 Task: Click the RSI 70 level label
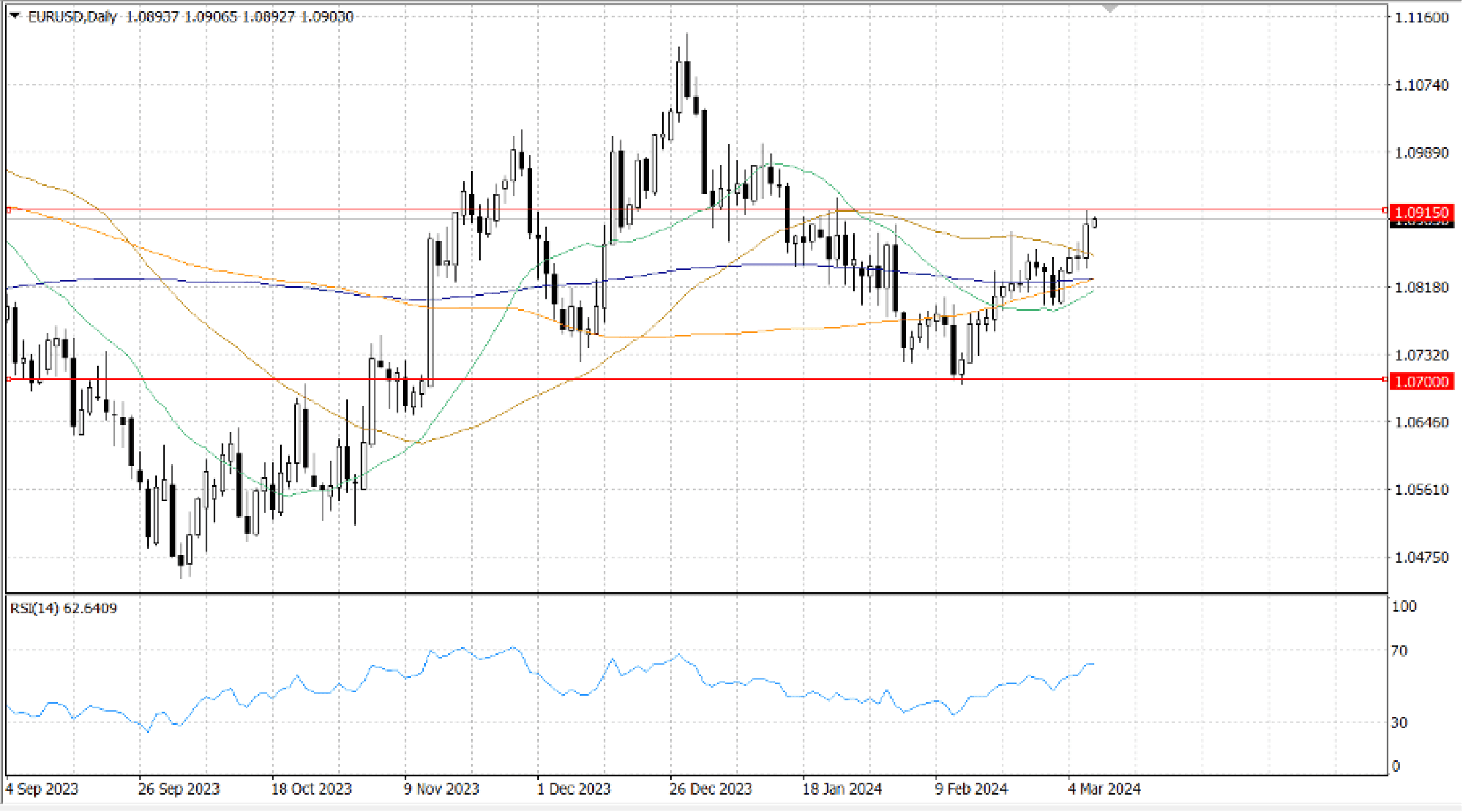click(1399, 650)
